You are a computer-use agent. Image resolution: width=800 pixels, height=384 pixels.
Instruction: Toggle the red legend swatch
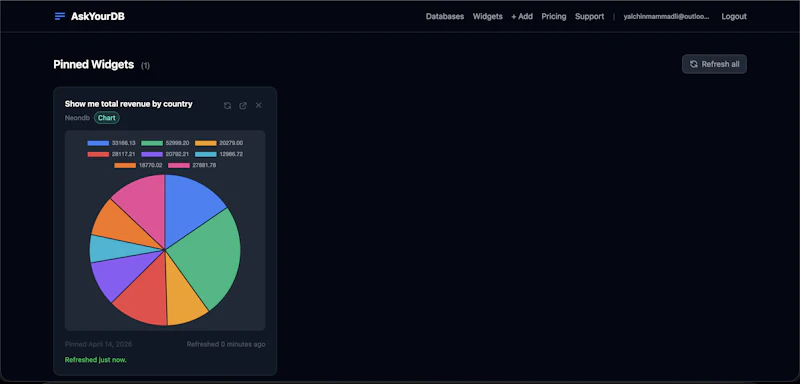[98, 154]
